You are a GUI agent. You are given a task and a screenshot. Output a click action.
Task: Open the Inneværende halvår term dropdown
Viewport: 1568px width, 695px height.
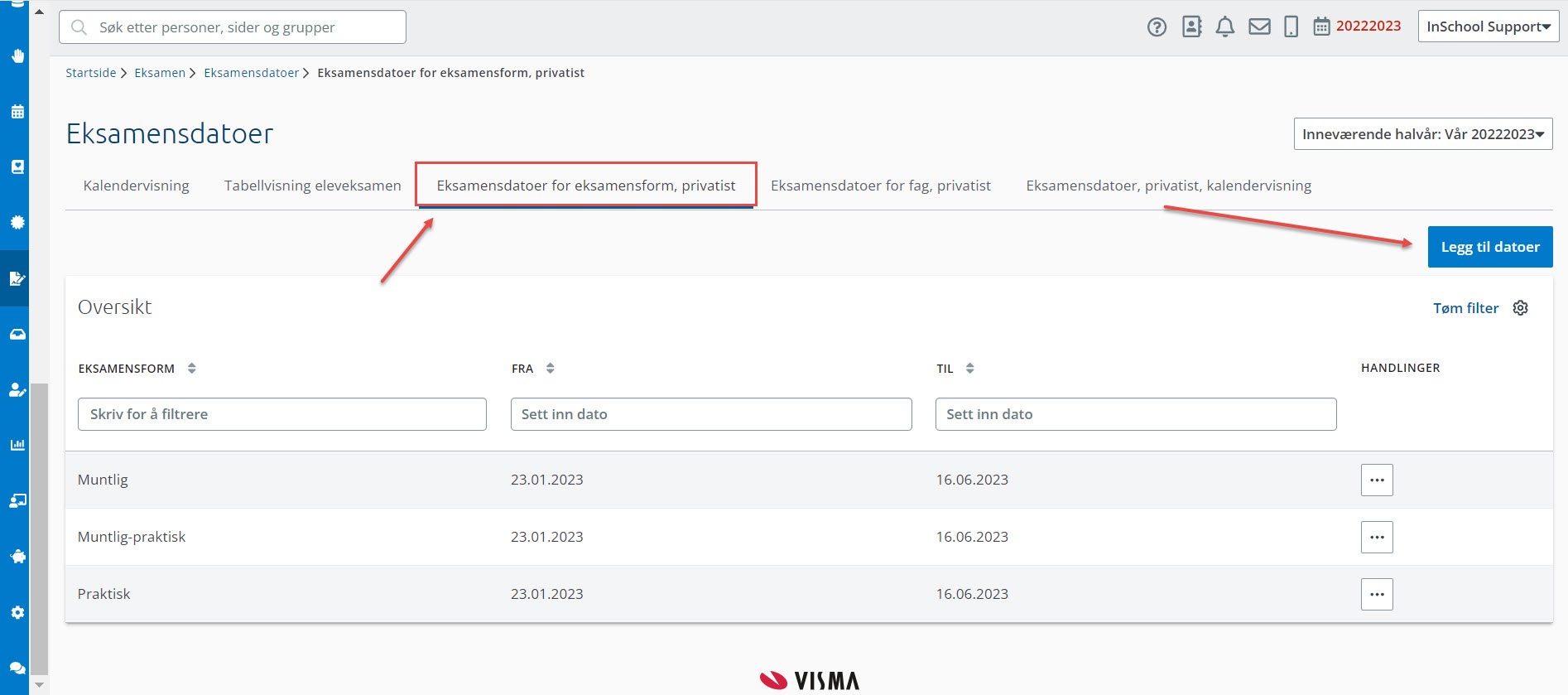tap(1422, 134)
